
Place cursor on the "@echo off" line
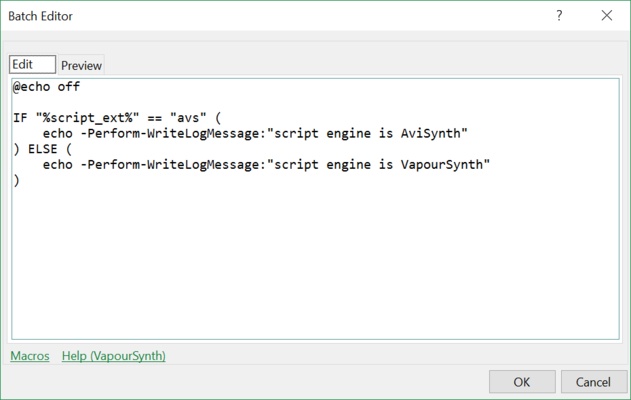coord(46,87)
